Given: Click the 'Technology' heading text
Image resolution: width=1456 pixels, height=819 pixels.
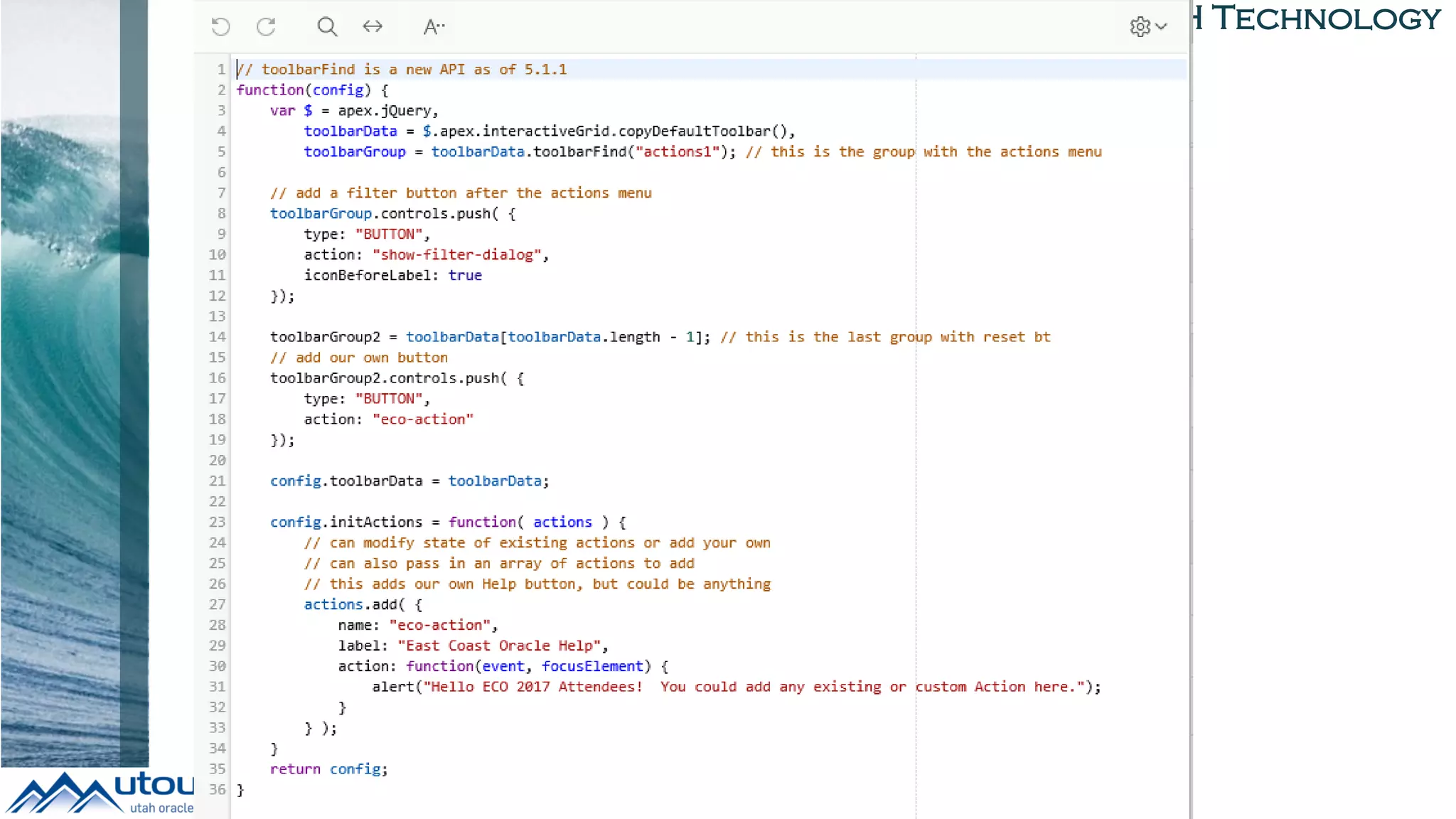Looking at the screenshot, I should pyautogui.click(x=1326, y=18).
